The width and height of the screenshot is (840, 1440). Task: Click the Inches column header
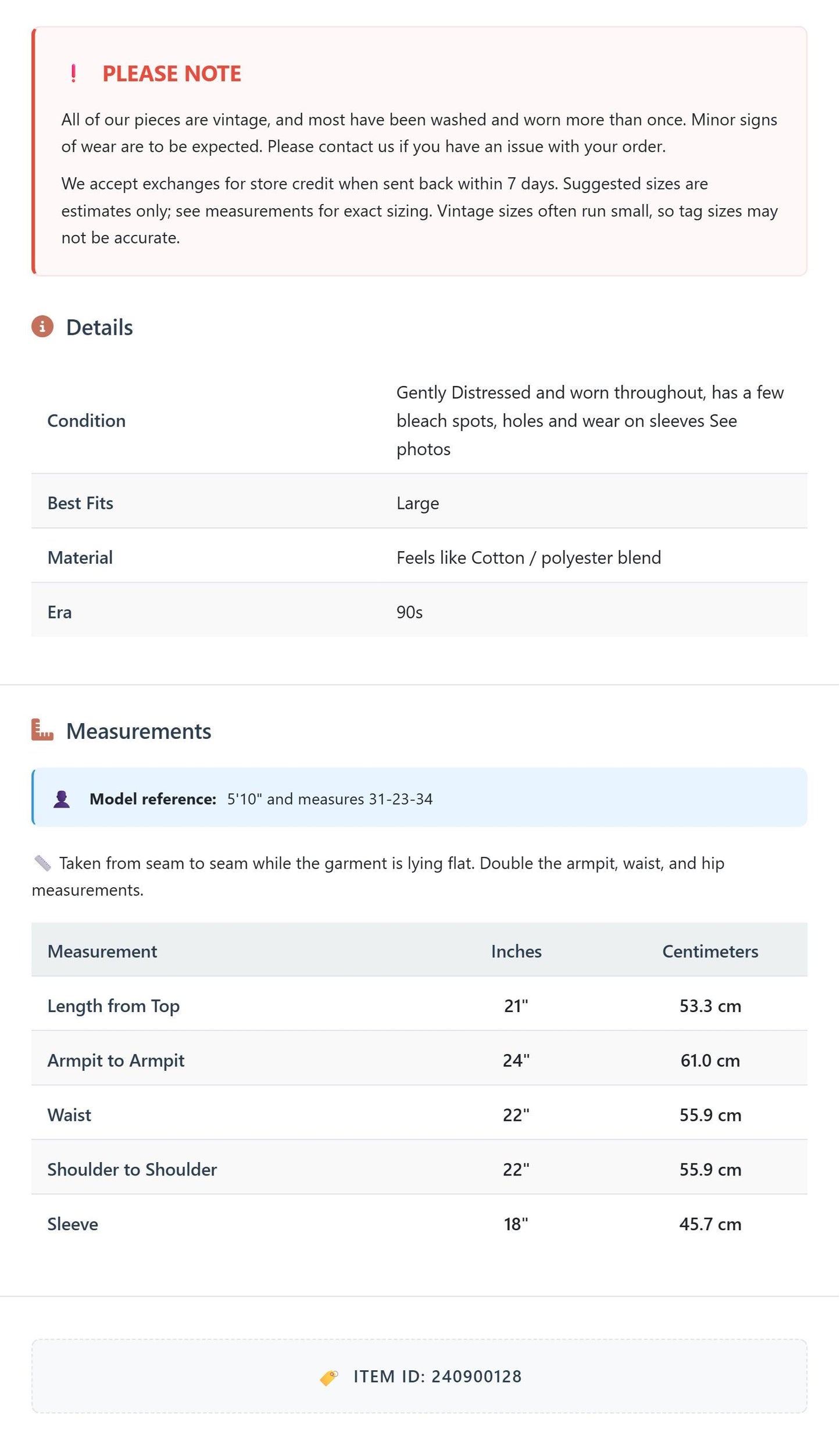point(516,952)
